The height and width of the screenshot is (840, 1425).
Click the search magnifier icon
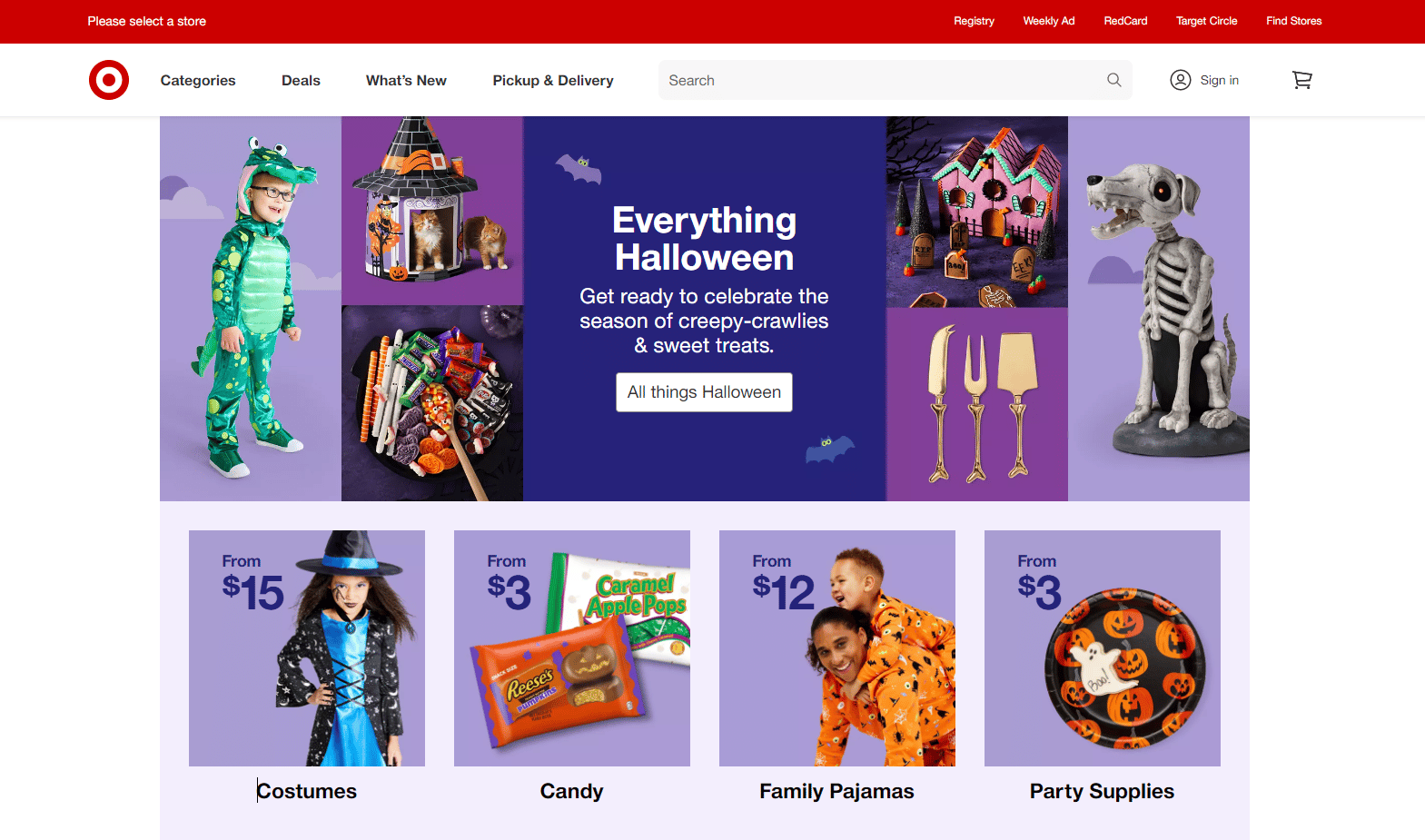click(1113, 80)
